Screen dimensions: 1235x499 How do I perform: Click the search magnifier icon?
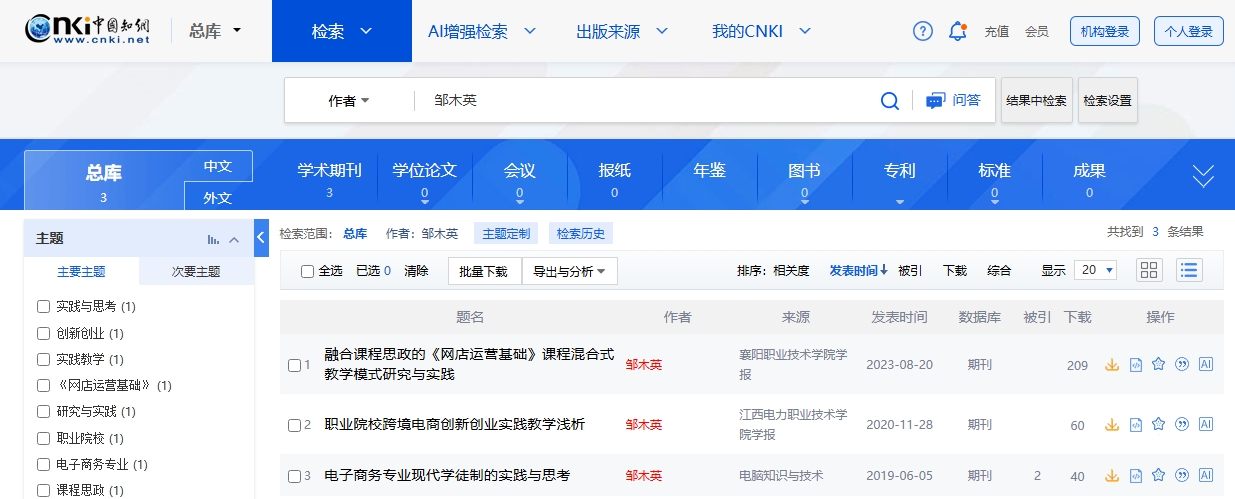[889, 100]
